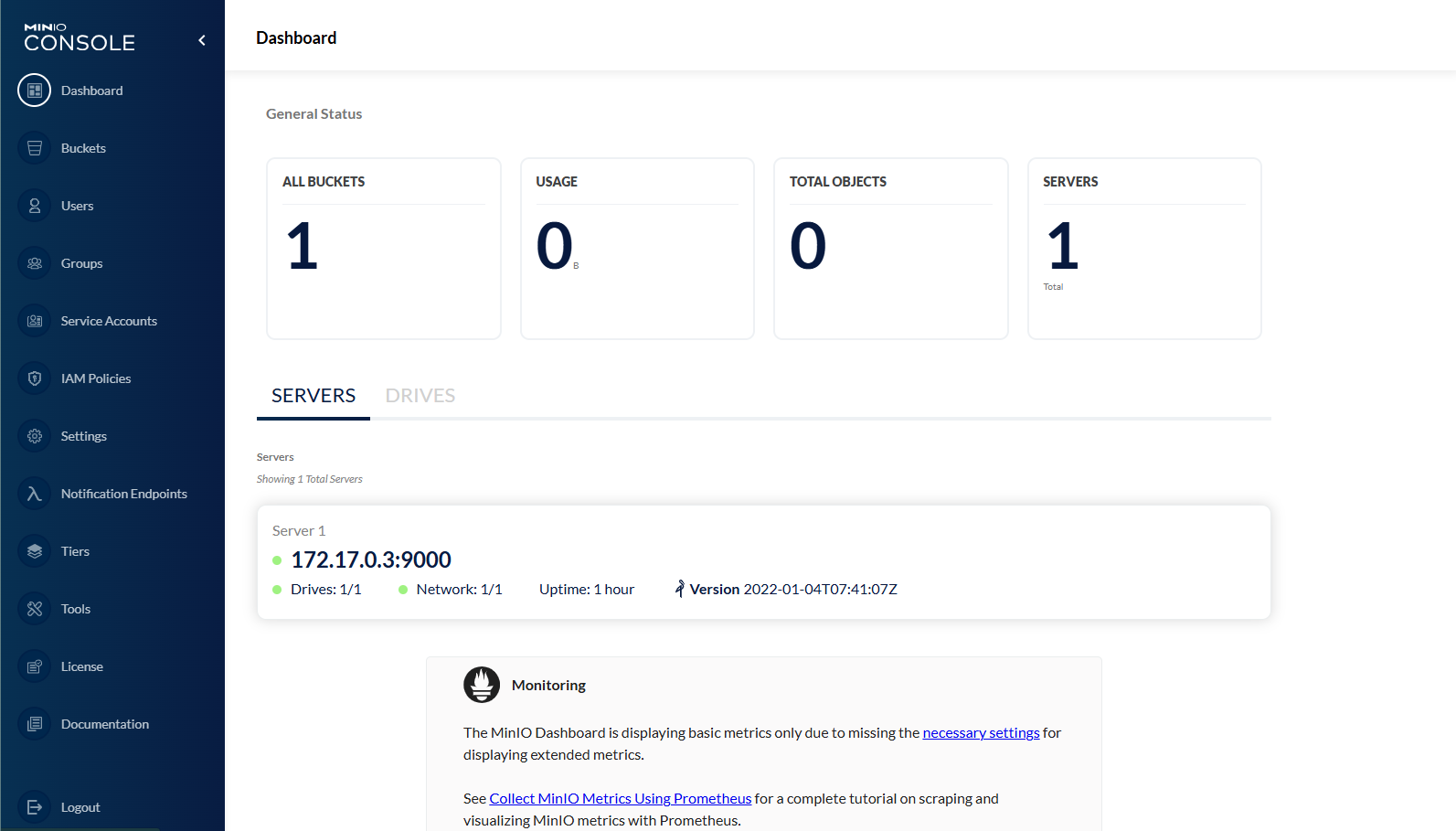The image size is (1456, 831).
Task: Click the Dashboard page title
Action: [x=296, y=37]
